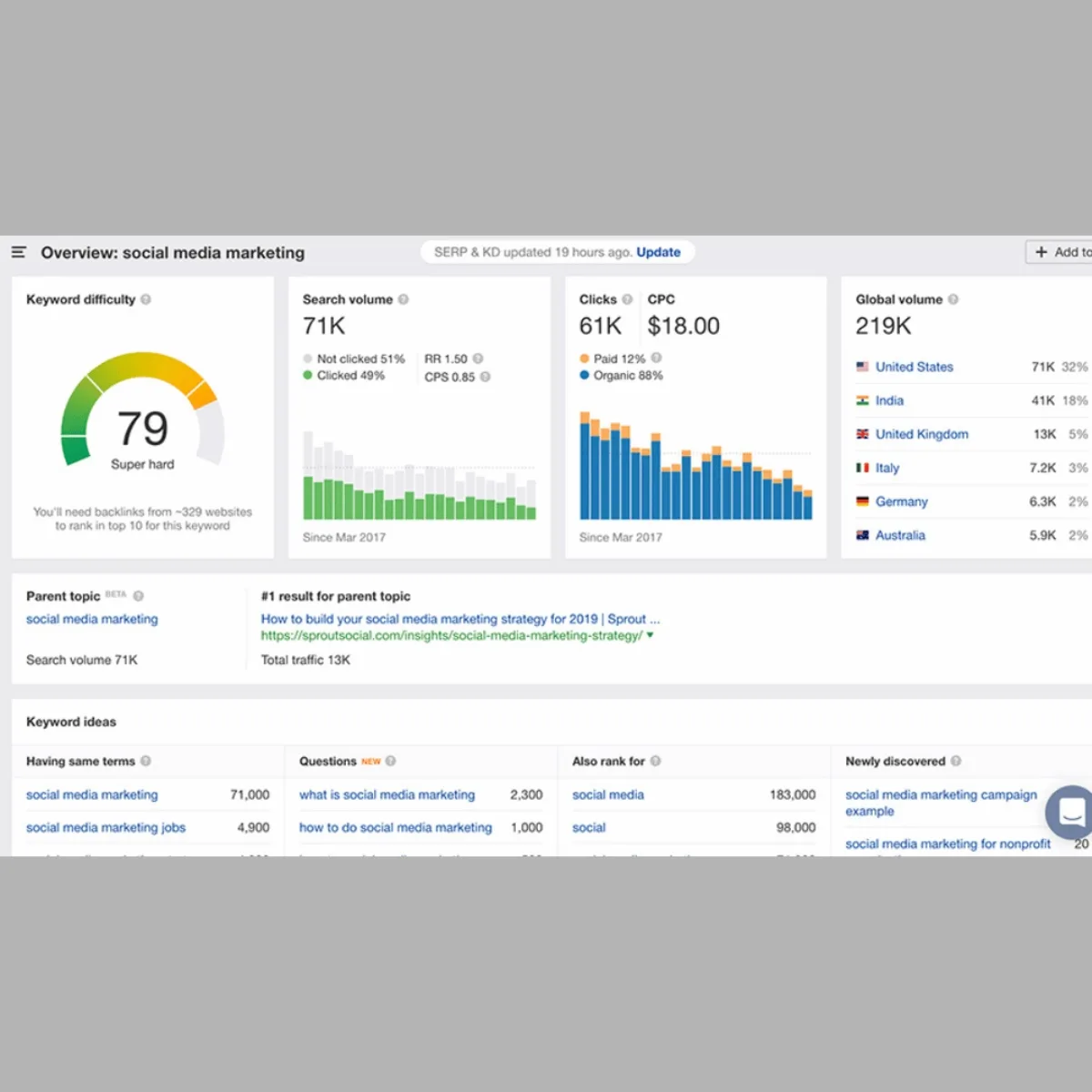Screen dimensions: 1092x1092
Task: Open 'social media' under Also rank for
Action: click(x=608, y=794)
